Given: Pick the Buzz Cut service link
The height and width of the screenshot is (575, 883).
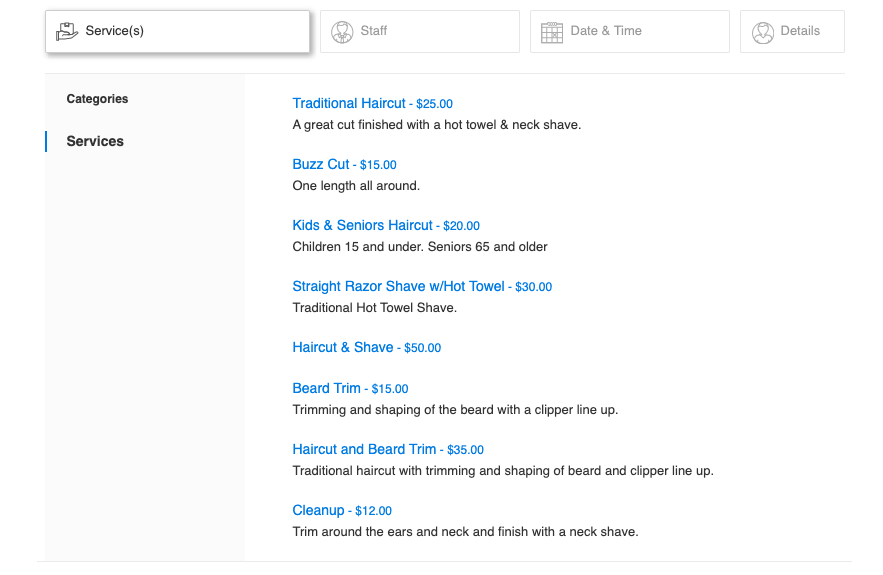Looking at the screenshot, I should (321, 164).
